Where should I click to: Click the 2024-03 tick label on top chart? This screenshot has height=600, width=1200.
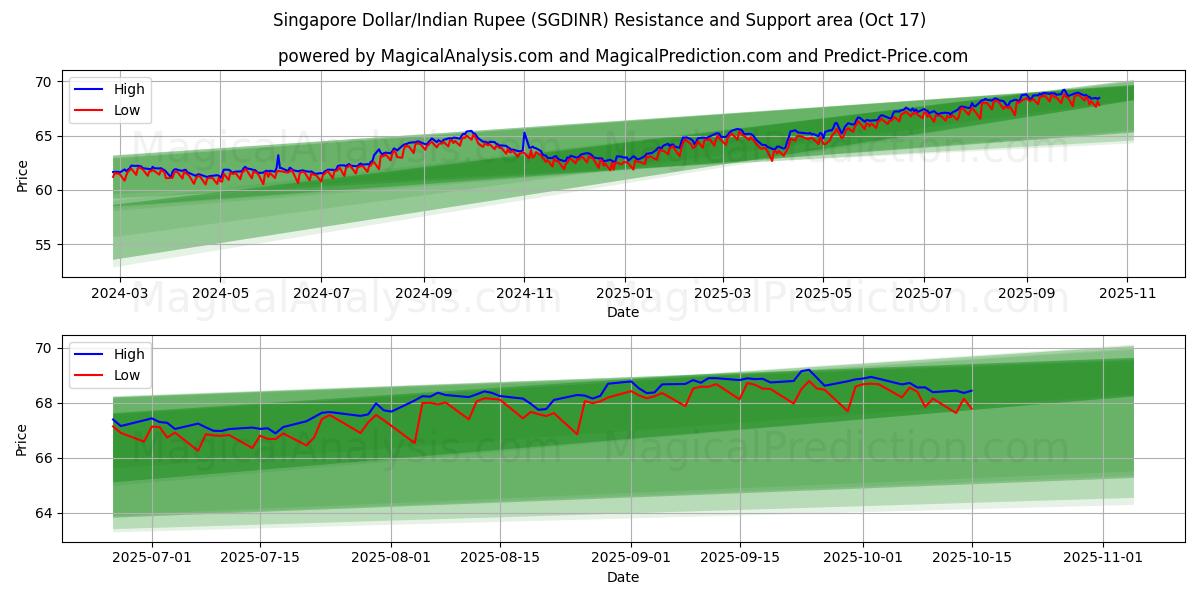120,295
